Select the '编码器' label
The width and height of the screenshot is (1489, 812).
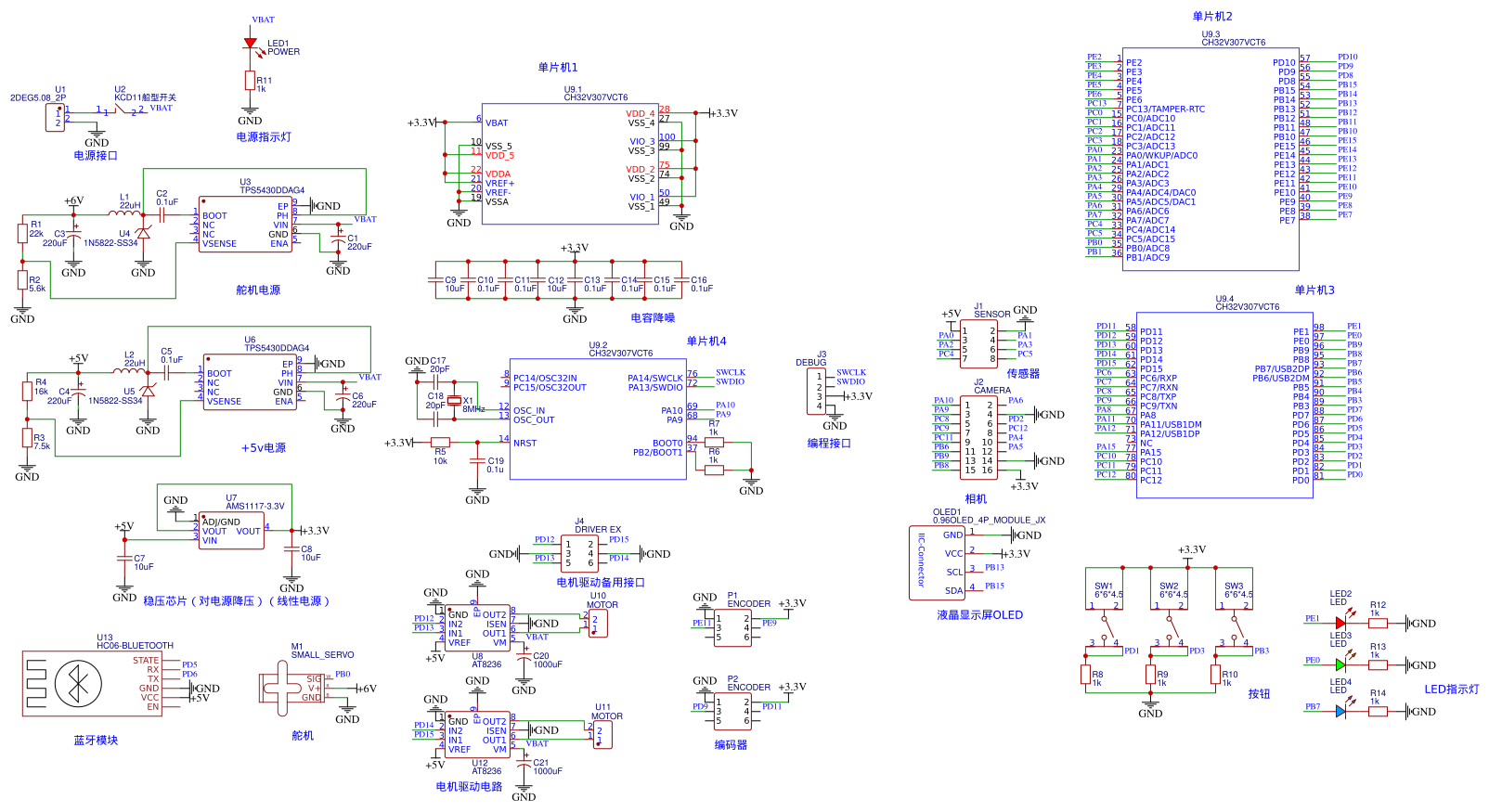tap(731, 744)
